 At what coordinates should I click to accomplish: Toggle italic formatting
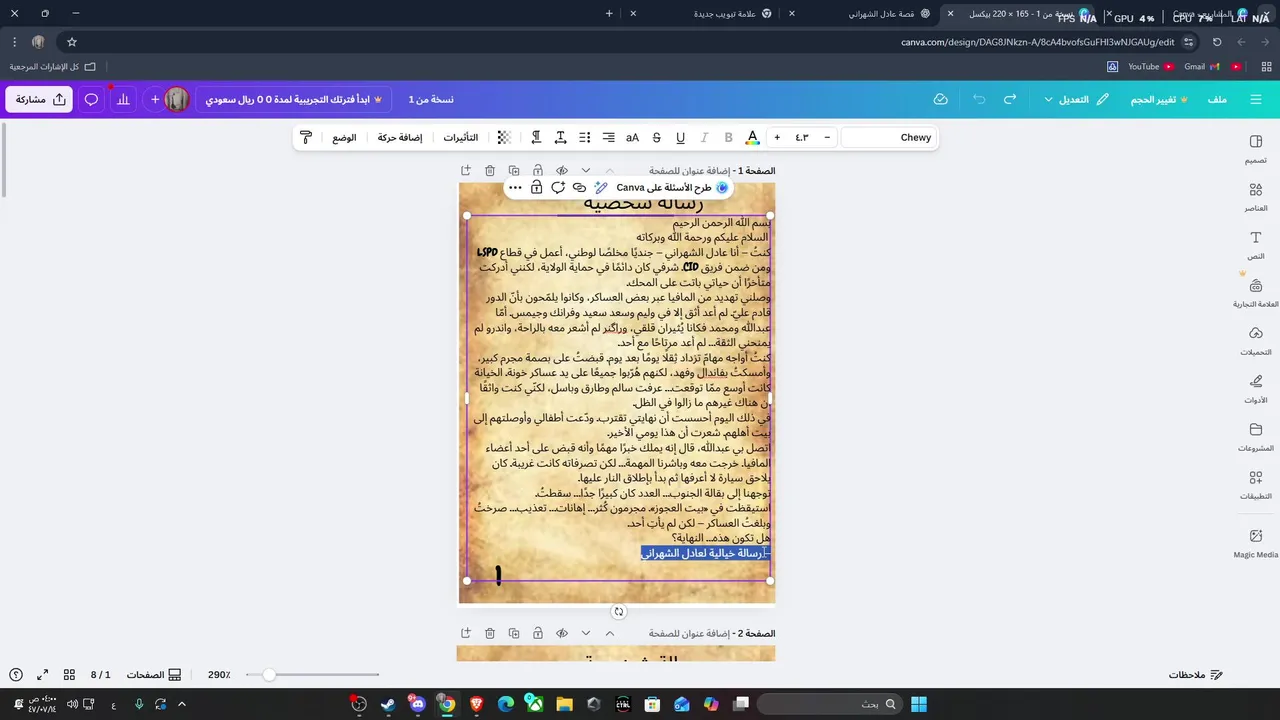704,137
